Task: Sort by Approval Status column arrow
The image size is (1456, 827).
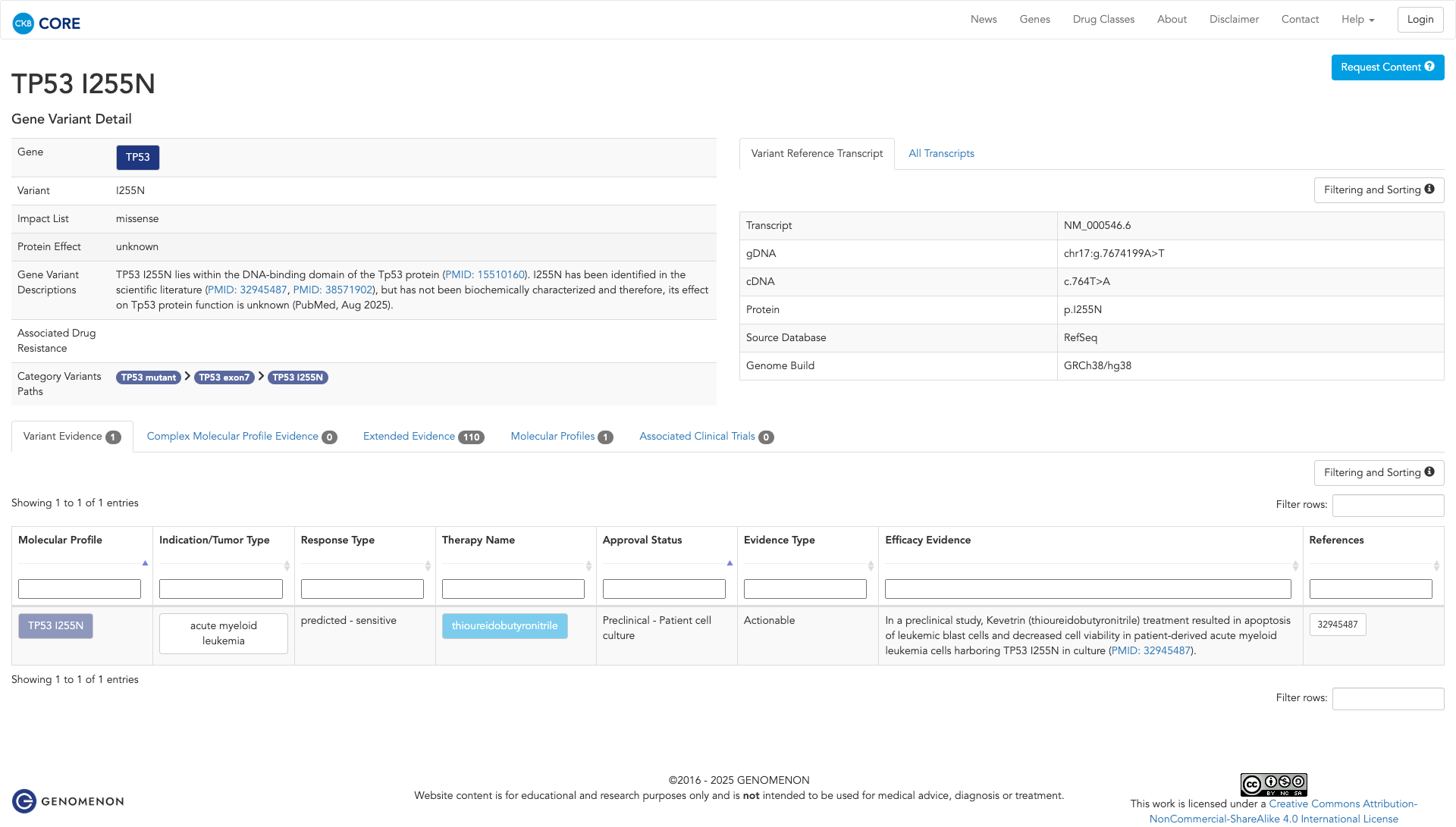Action: tap(730, 563)
